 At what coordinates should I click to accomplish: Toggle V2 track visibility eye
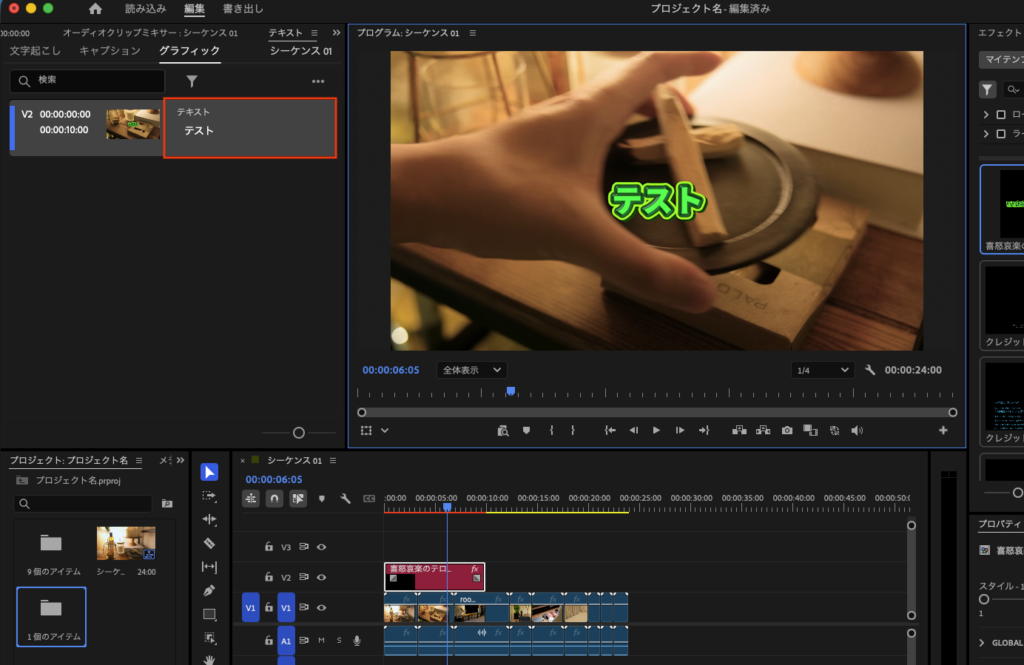click(x=321, y=577)
